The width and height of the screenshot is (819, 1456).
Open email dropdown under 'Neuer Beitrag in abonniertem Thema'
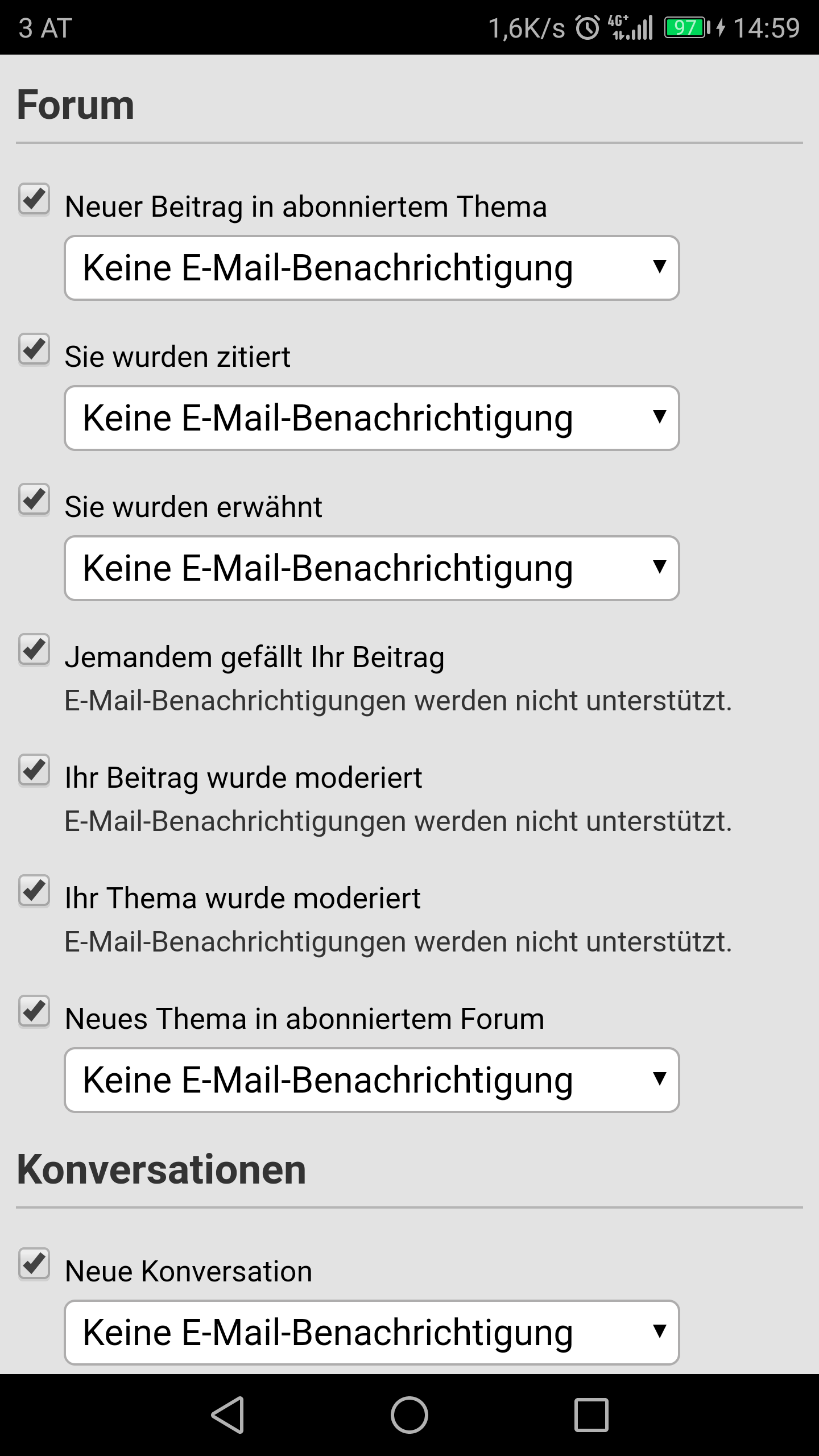coord(371,268)
